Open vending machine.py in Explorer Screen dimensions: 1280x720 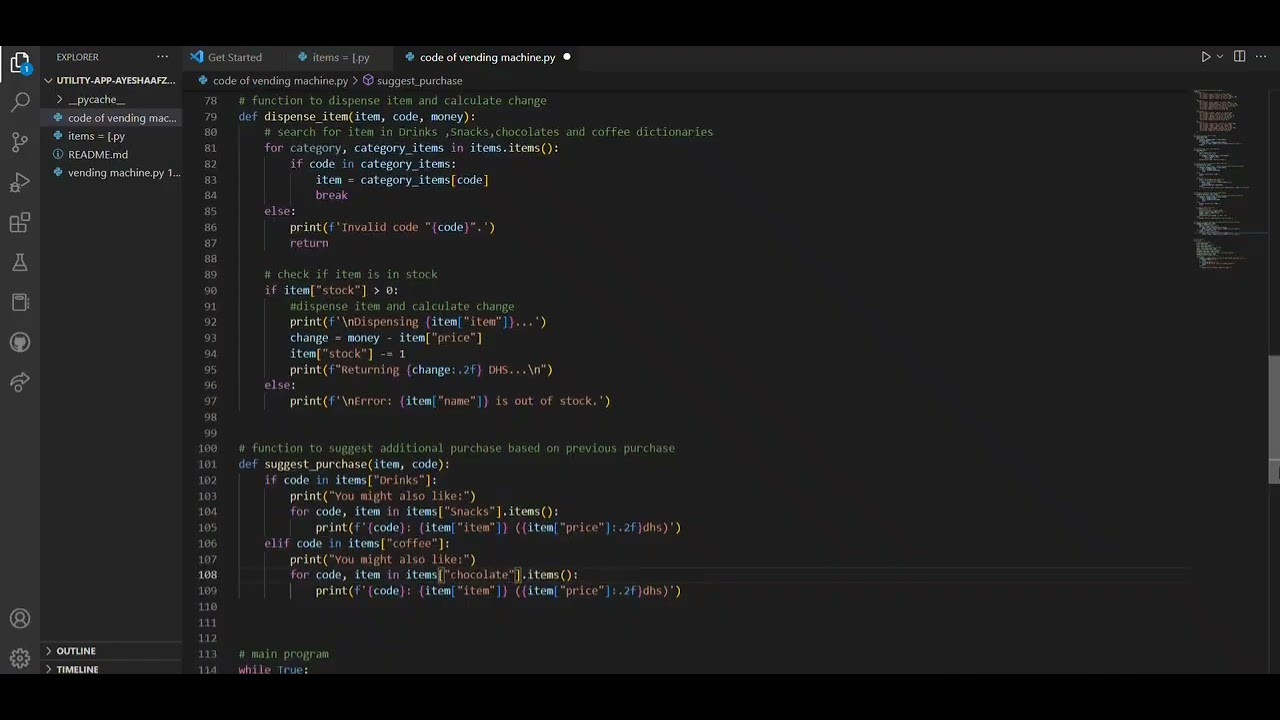(x=112, y=173)
